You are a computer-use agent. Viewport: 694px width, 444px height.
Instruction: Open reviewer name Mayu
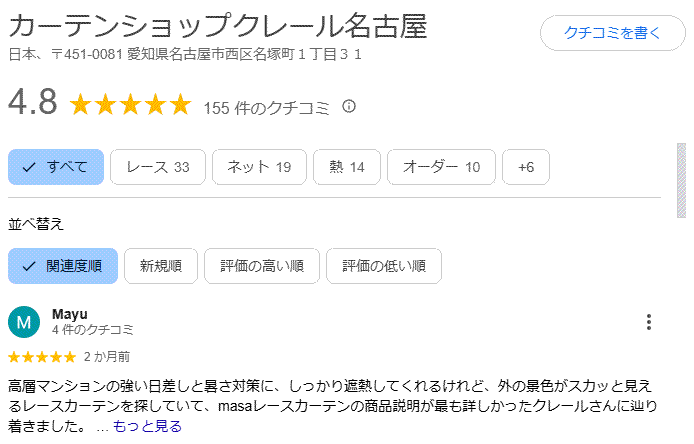69,314
